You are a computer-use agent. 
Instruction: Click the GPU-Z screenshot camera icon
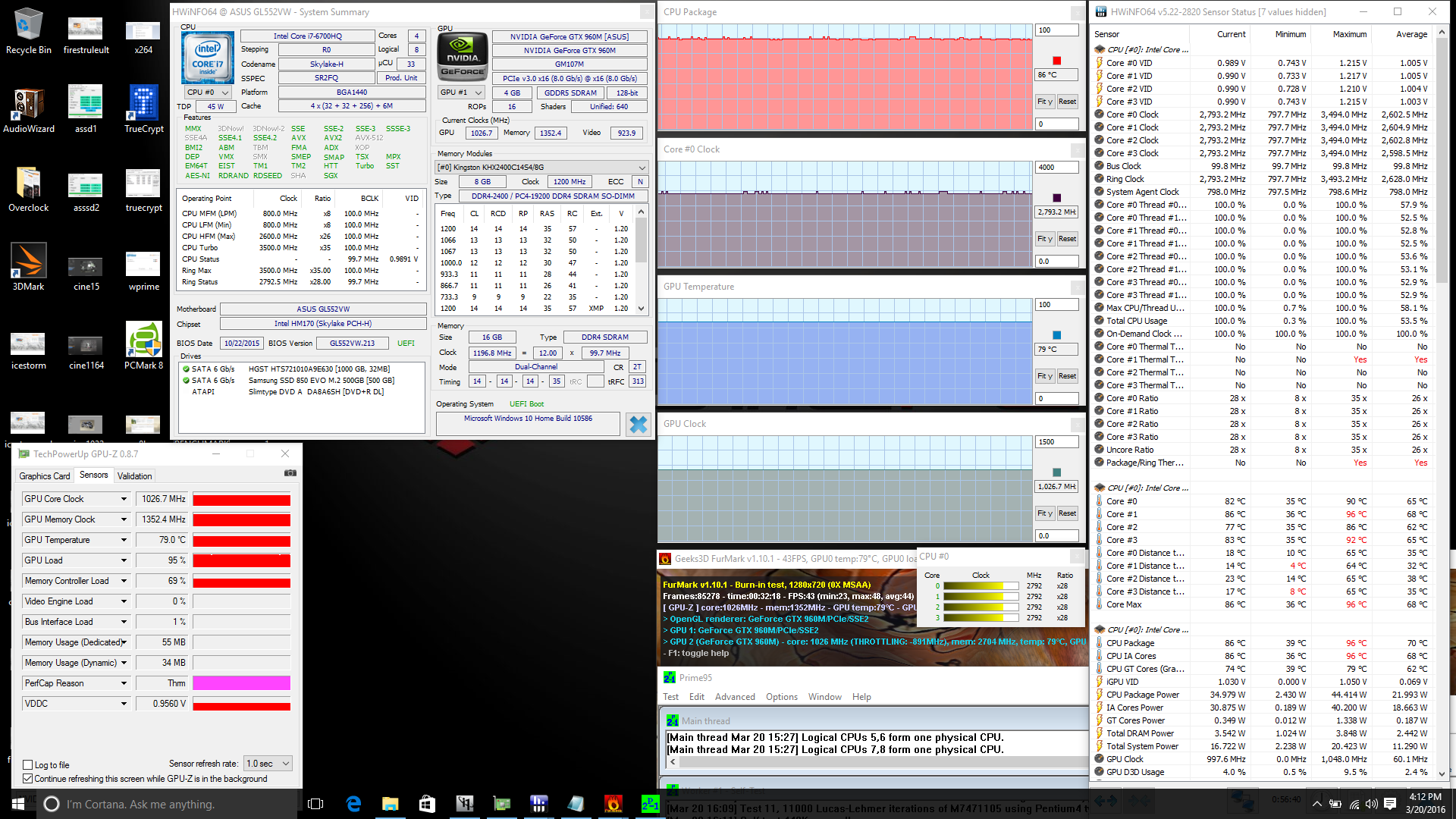[x=290, y=473]
